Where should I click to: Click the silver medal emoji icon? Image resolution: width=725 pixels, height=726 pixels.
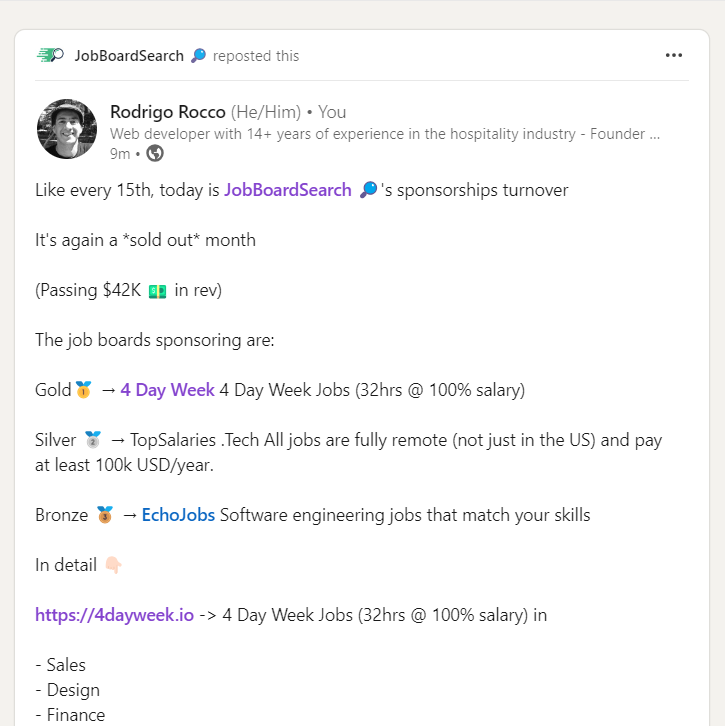pos(93,440)
